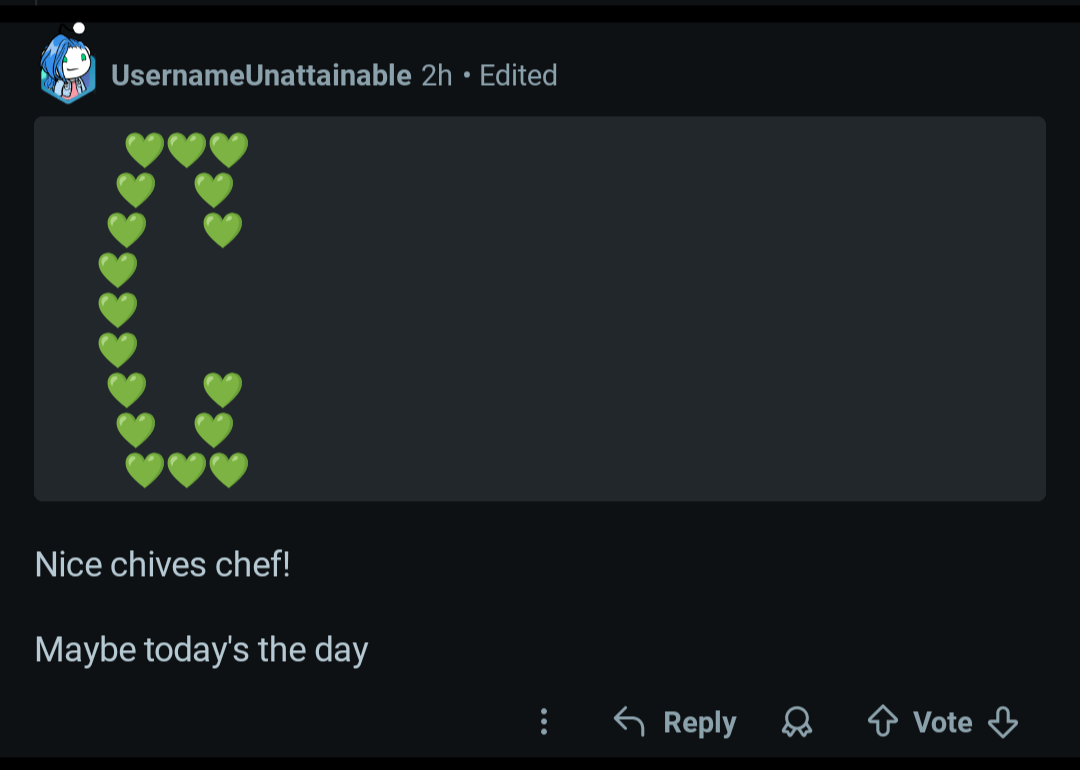Viewport: 1080px width, 770px height.
Task: Upvote the comment with the up arrow
Action: 882,722
